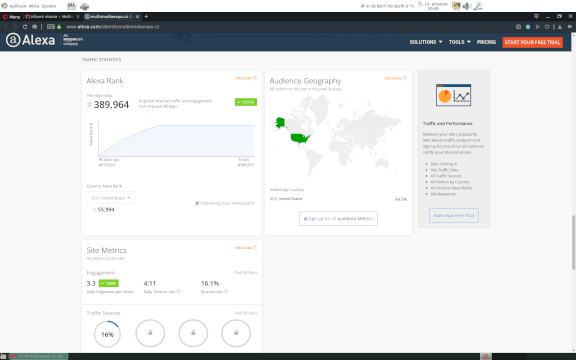Take a snapshot with the camera icon

coord(518,26)
